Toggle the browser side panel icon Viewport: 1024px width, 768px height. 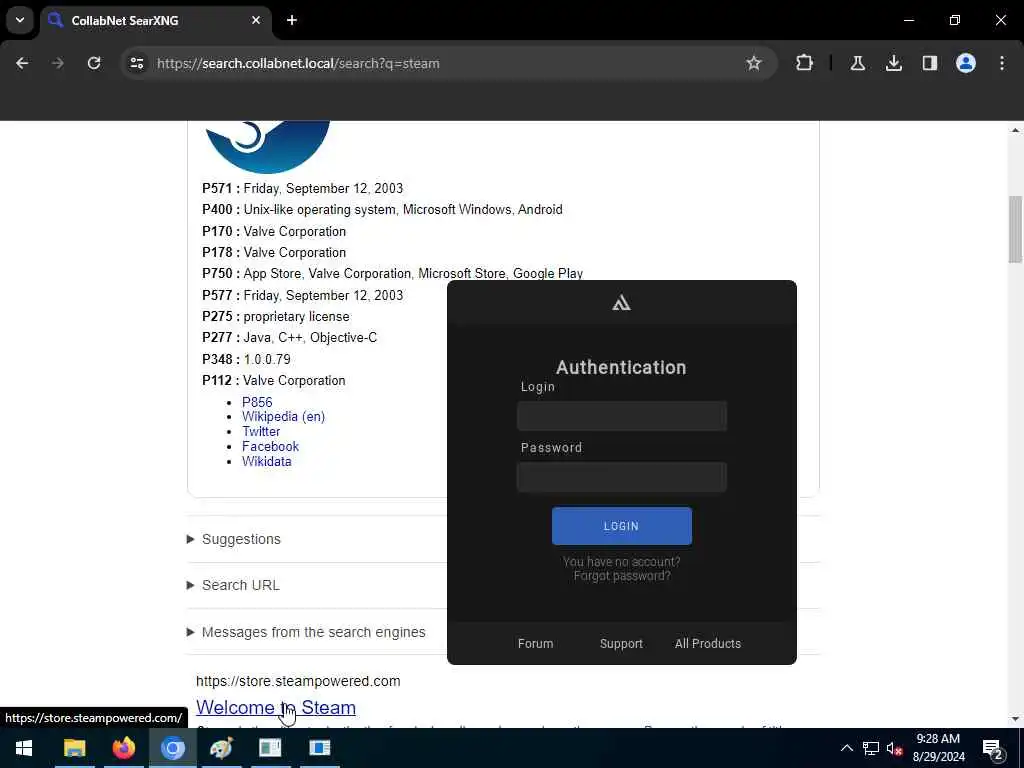930,63
